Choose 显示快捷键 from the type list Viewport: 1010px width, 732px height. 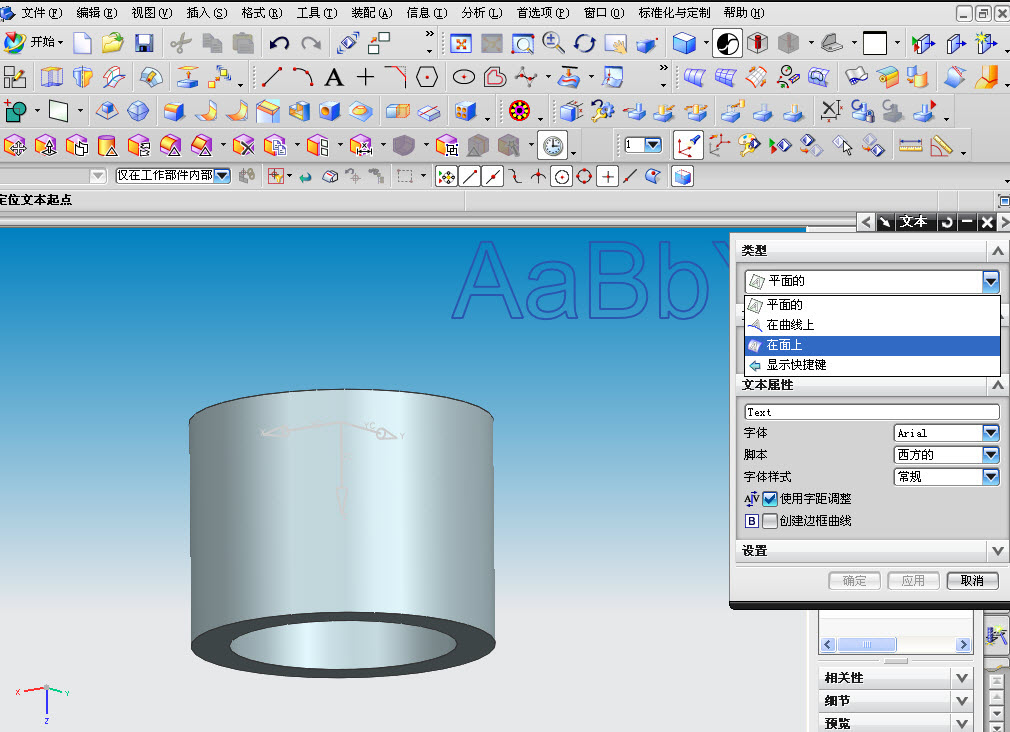pyautogui.click(x=872, y=365)
